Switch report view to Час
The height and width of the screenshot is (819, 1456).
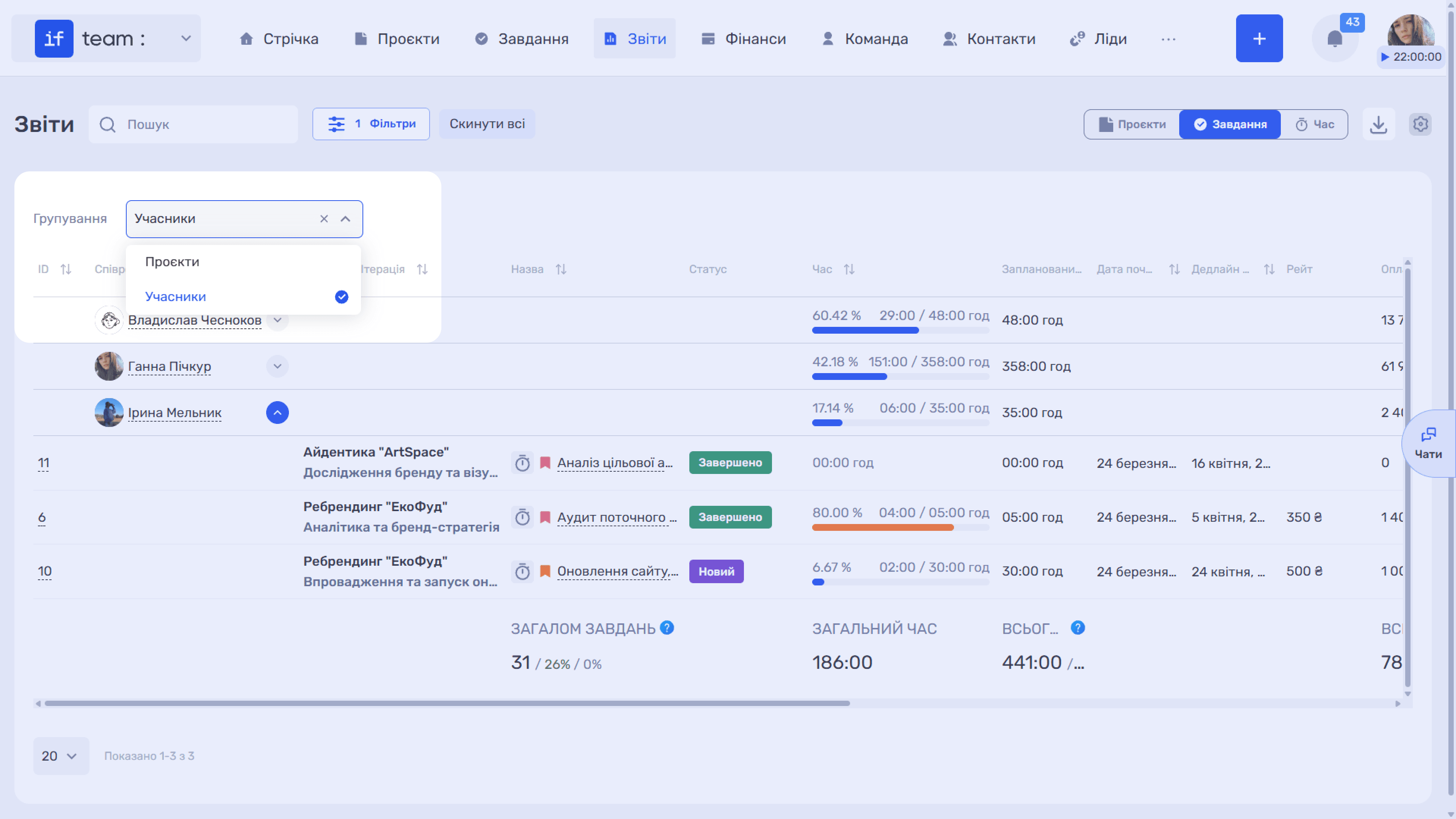pyautogui.click(x=1314, y=124)
